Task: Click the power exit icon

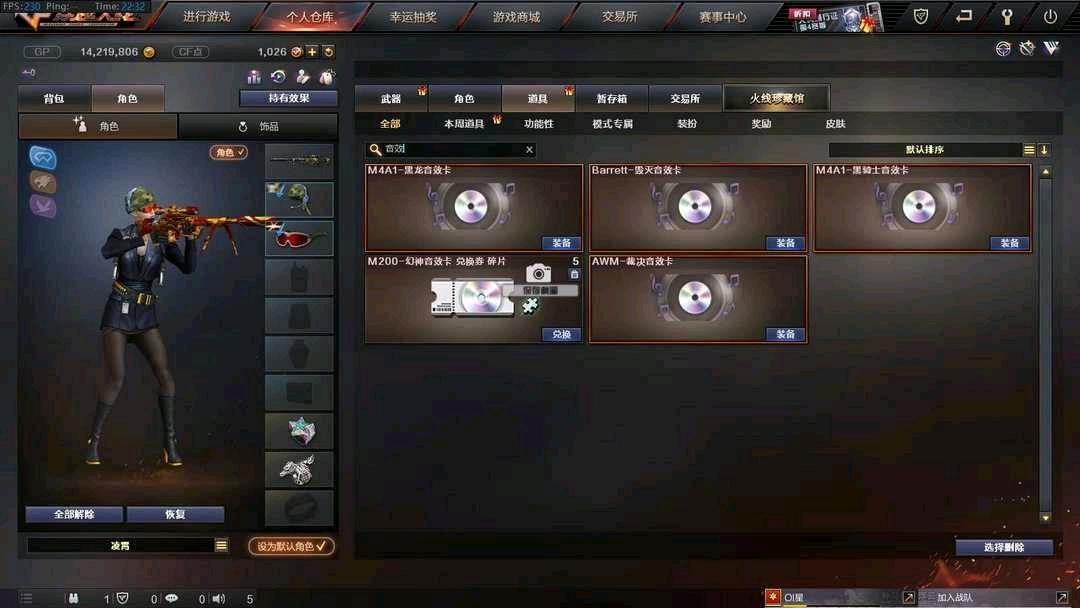Action: click(1050, 17)
